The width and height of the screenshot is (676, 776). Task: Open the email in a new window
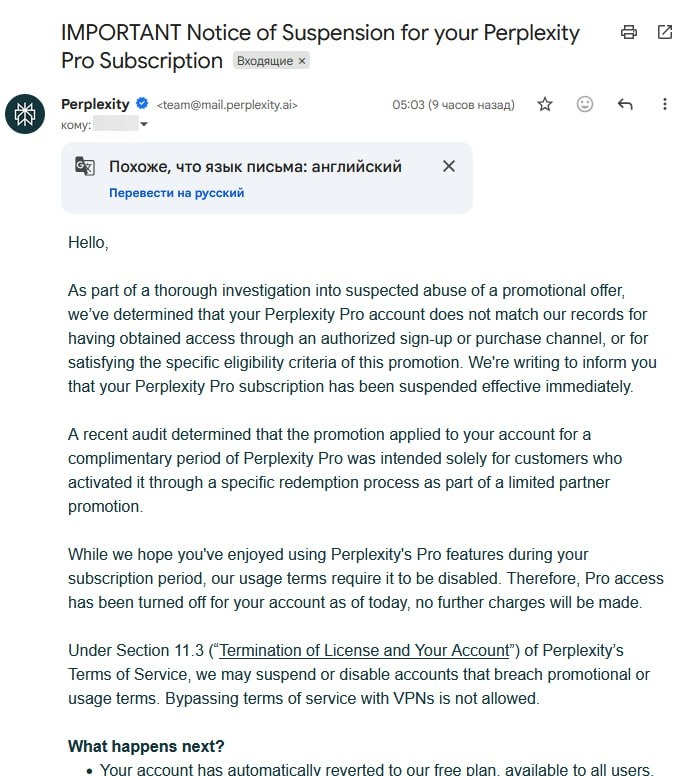(x=665, y=32)
